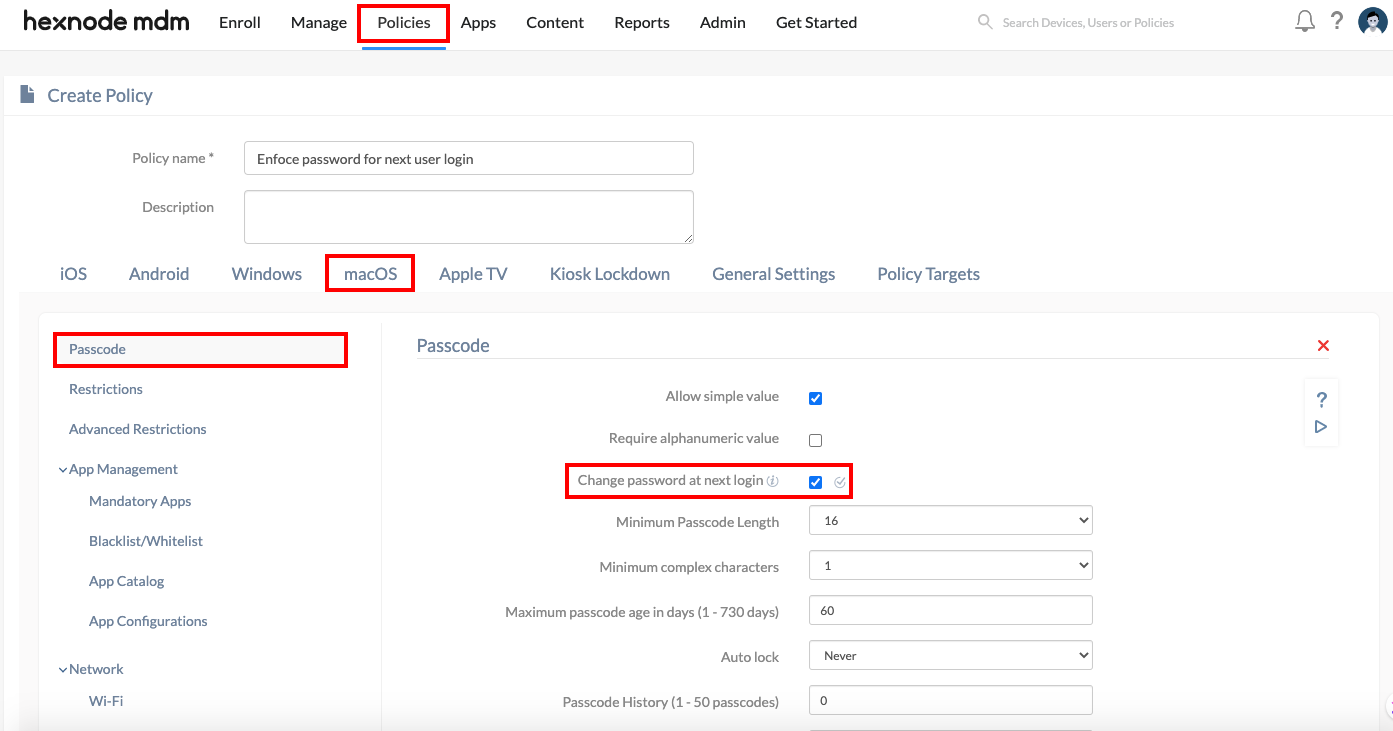Screen dimensions: 1393x731
Task: Open the Enroll menu
Action: point(240,22)
